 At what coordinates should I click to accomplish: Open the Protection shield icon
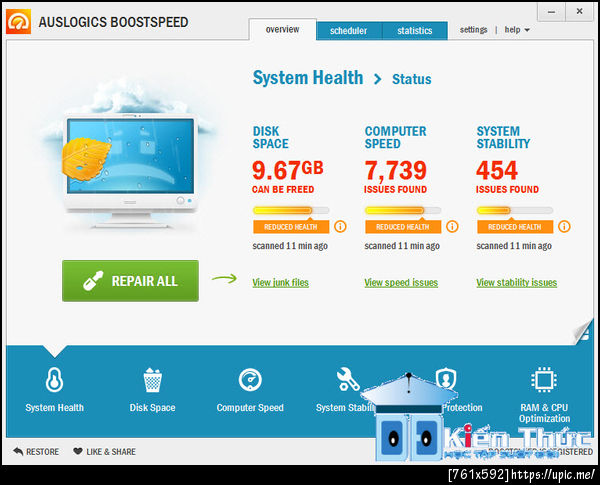tap(446, 379)
